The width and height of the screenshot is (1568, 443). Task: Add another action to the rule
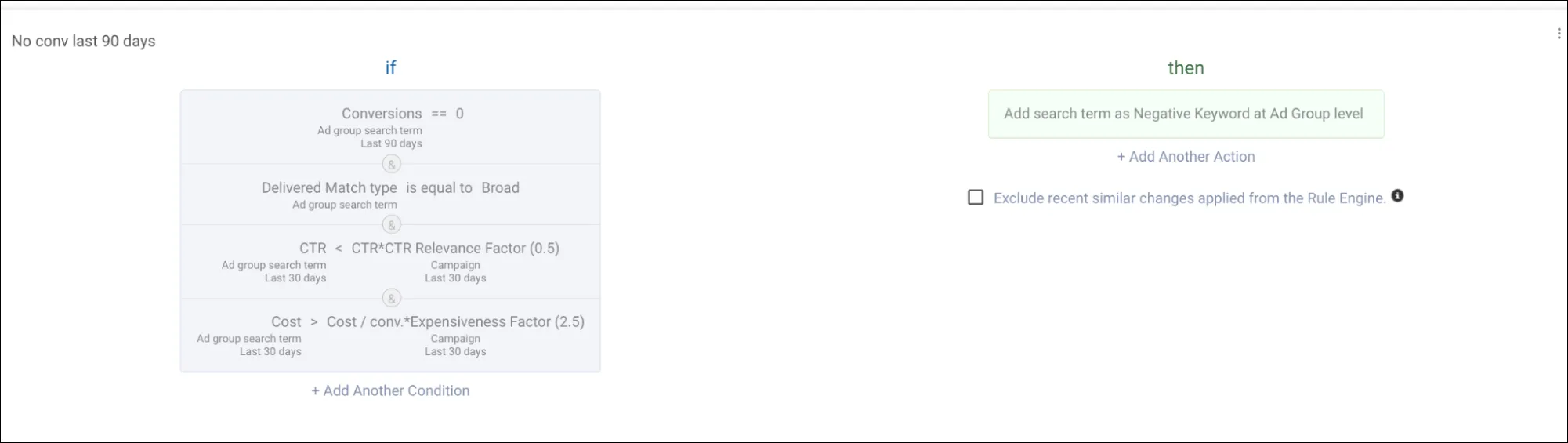1186,156
